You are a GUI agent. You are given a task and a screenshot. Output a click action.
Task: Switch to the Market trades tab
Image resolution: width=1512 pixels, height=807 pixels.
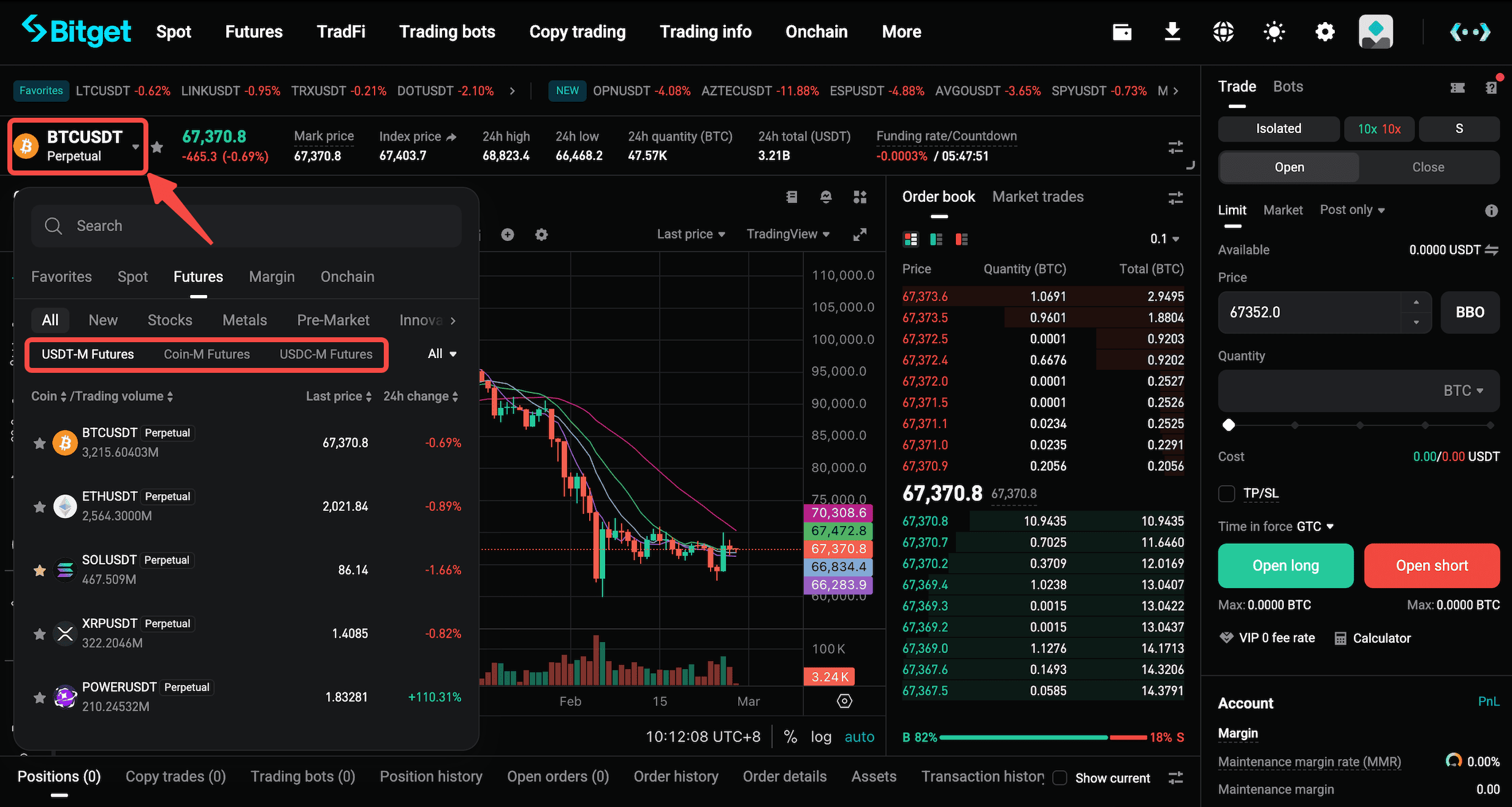[1037, 196]
